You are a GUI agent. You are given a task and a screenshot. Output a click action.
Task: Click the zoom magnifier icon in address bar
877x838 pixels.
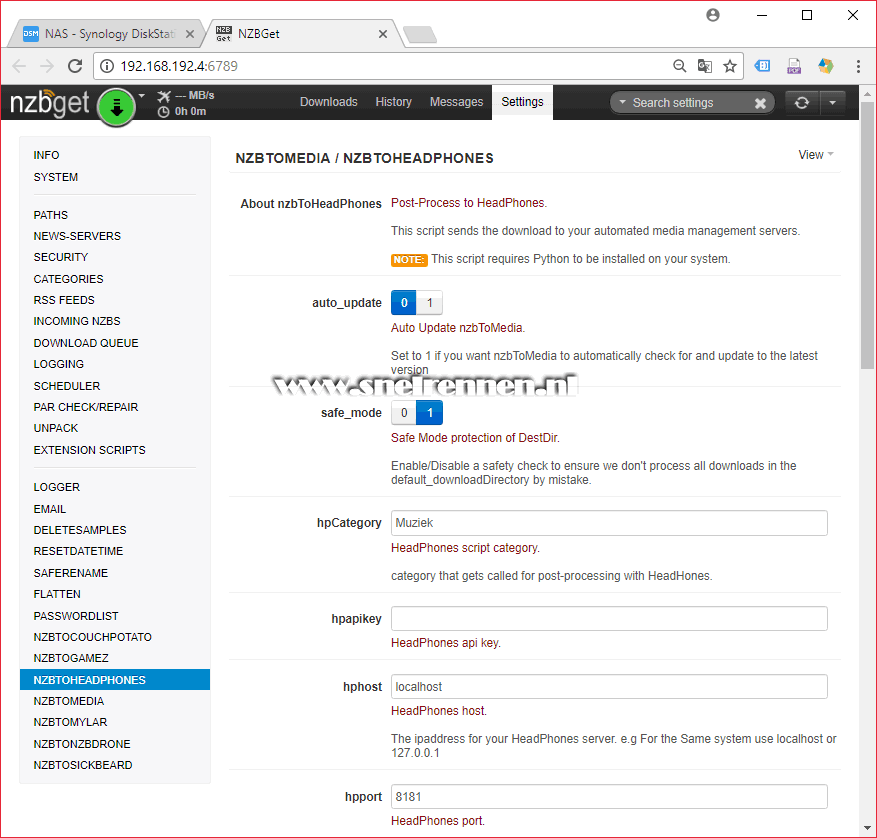point(679,67)
